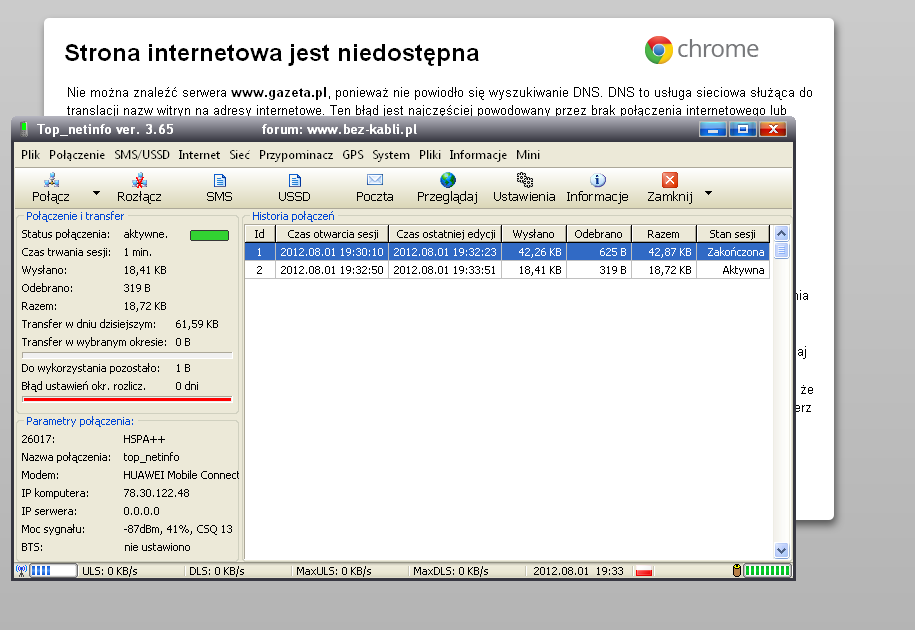This screenshot has height=630, width=915.
Task: Launch the Przeglądaj globe icon
Action: (x=448, y=180)
